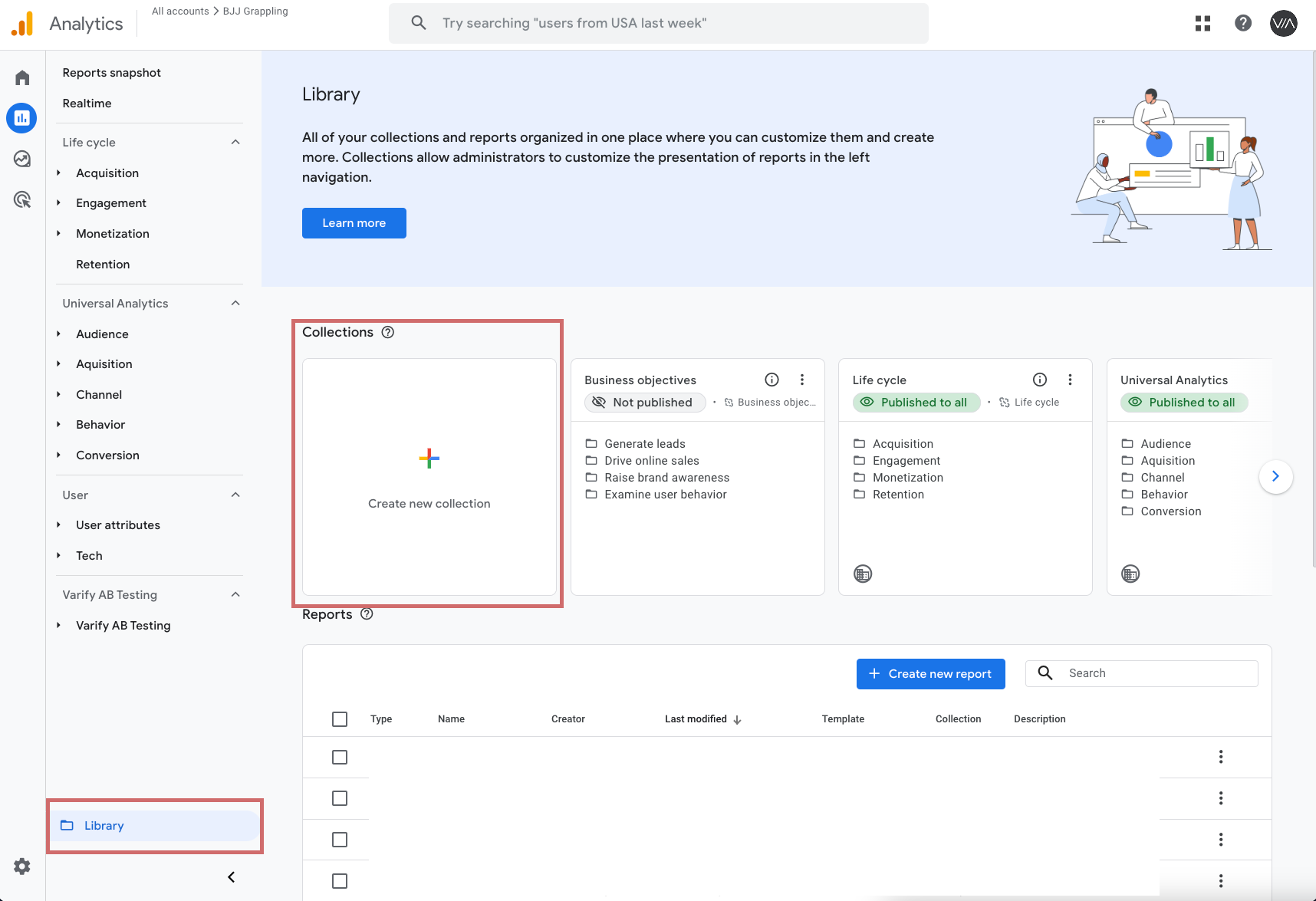
Task: Open the Google apps grid
Action: [x=1202, y=24]
